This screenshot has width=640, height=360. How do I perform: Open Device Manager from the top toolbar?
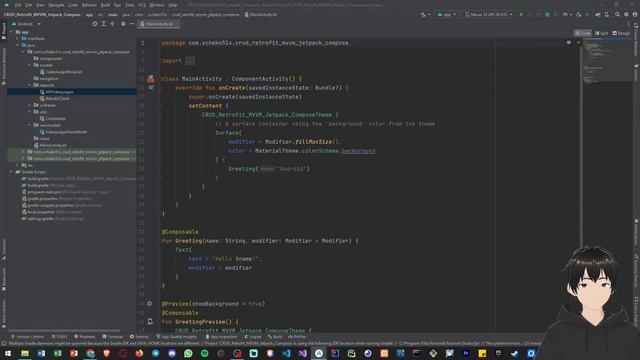coord(607,14)
